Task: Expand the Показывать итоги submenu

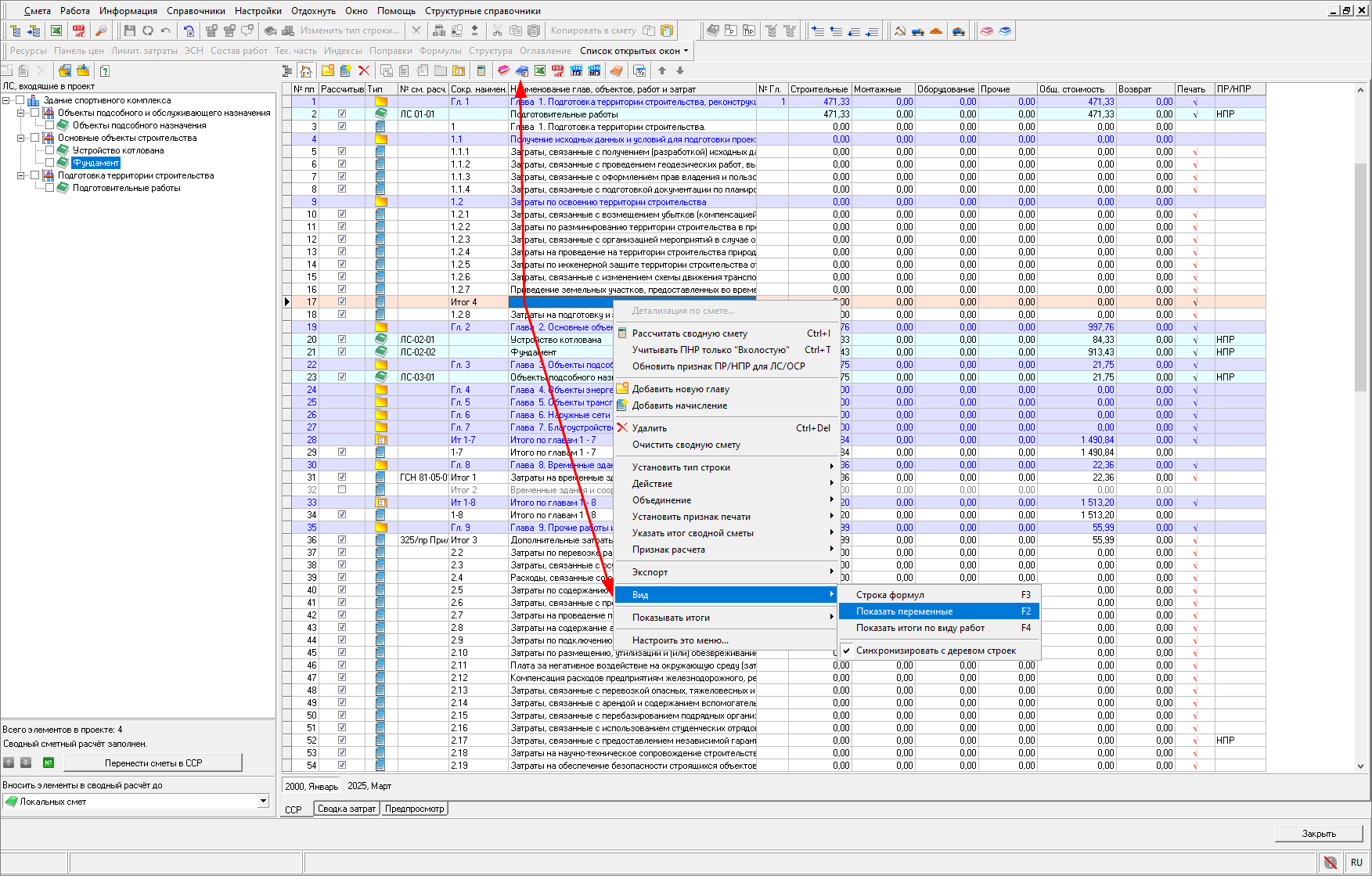Action: (726, 618)
